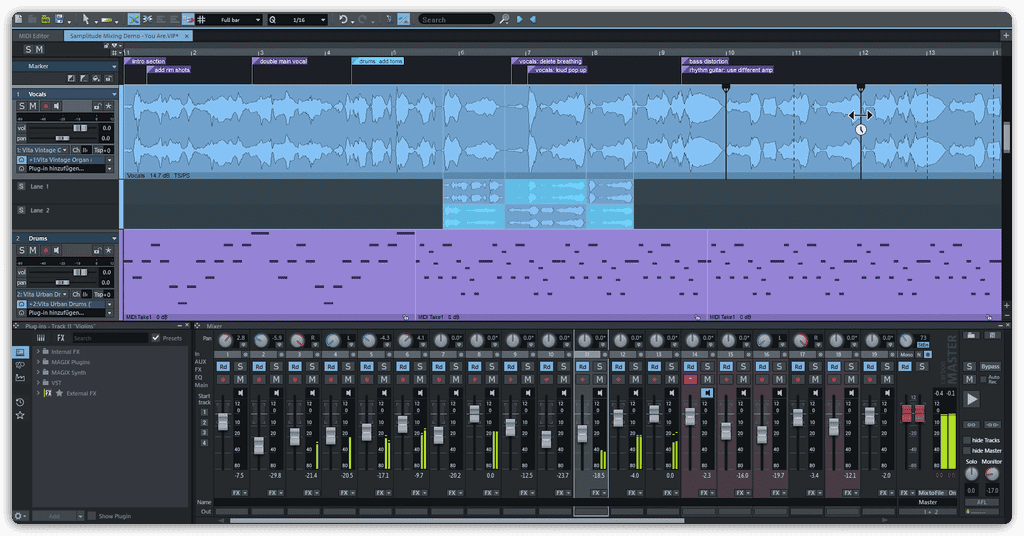1024x536 pixels.
Task: Expand the MAGIX Plugins folder
Action: click(x=38, y=362)
